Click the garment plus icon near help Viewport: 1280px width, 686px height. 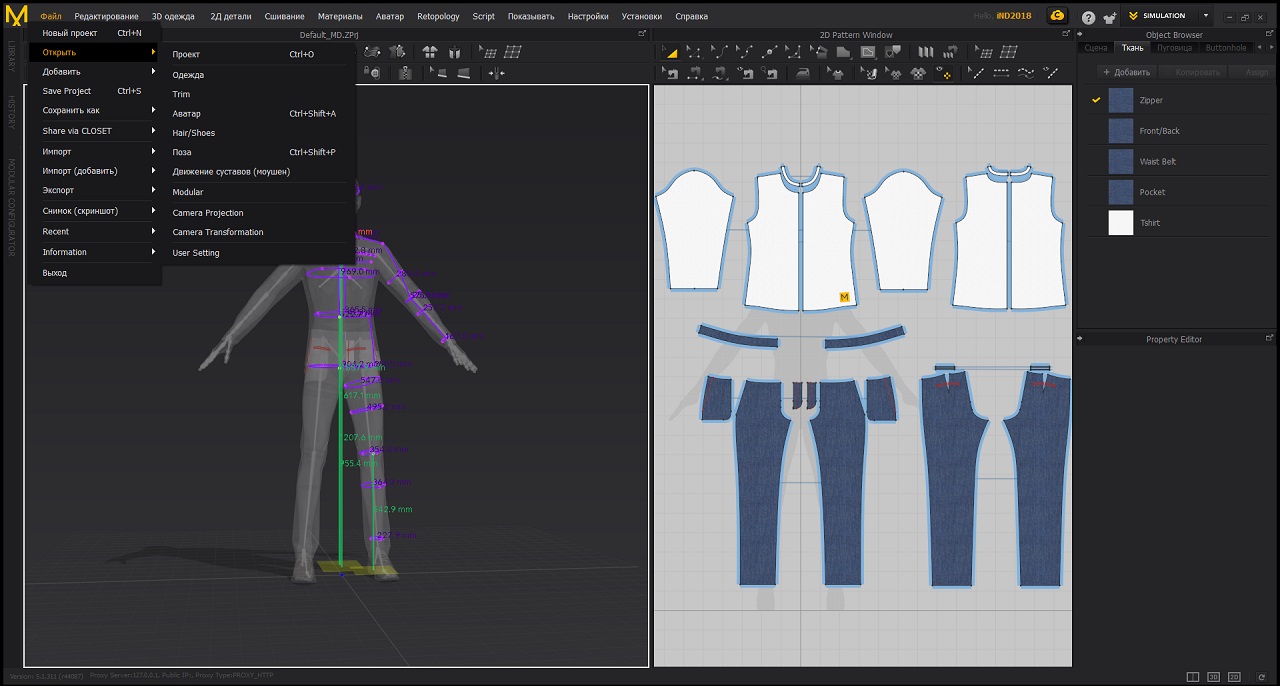tap(1108, 17)
